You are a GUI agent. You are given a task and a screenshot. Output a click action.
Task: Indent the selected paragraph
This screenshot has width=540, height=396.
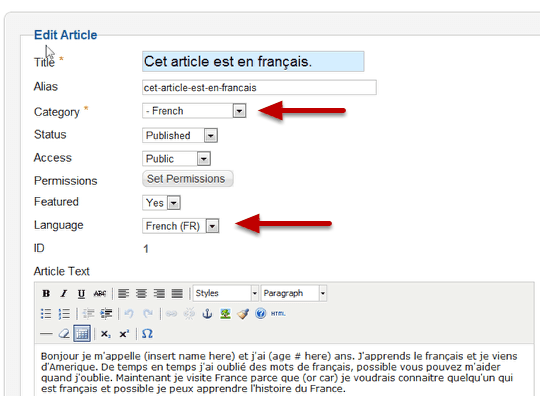(x=106, y=314)
